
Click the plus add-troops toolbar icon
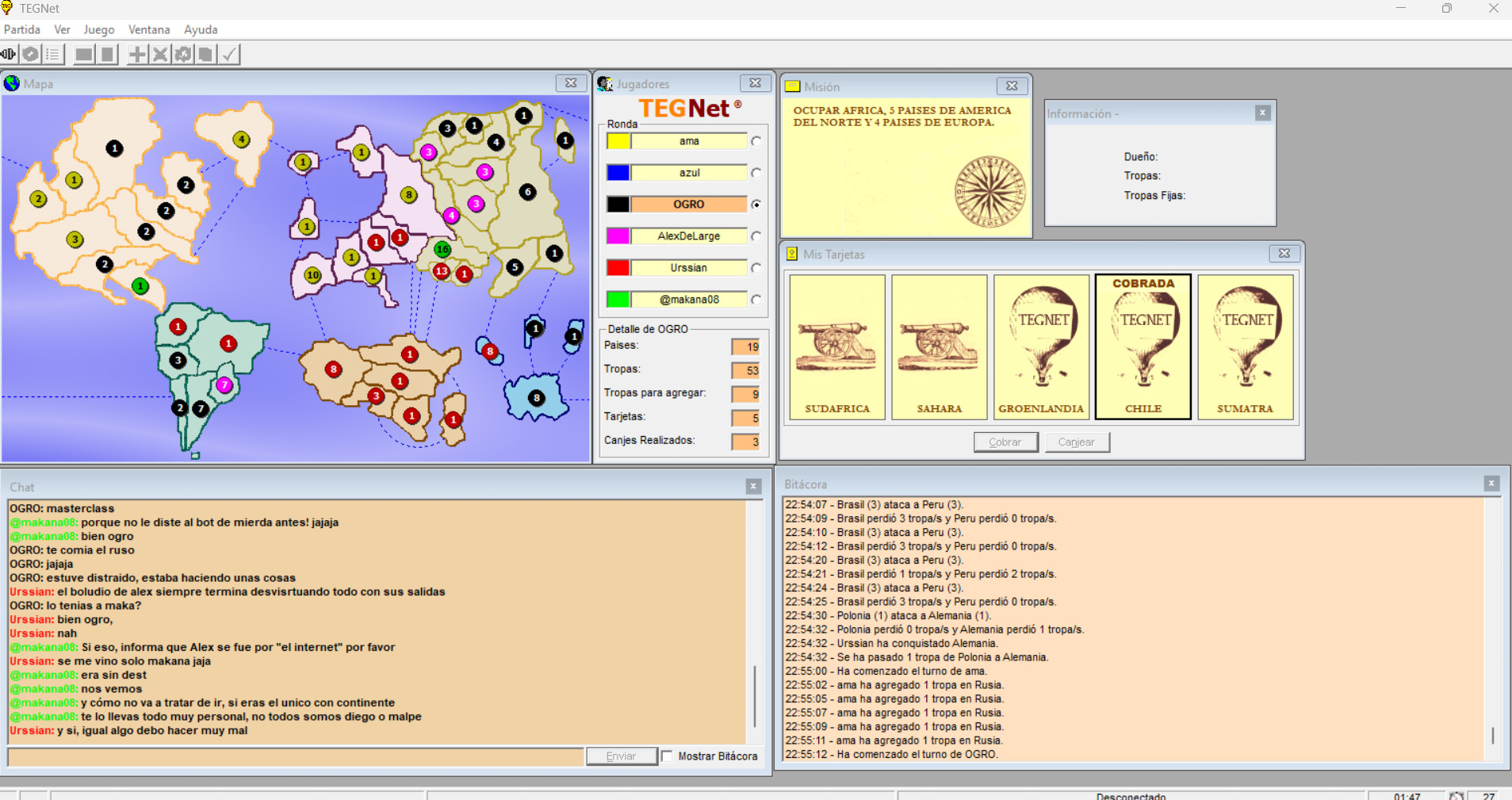(137, 54)
